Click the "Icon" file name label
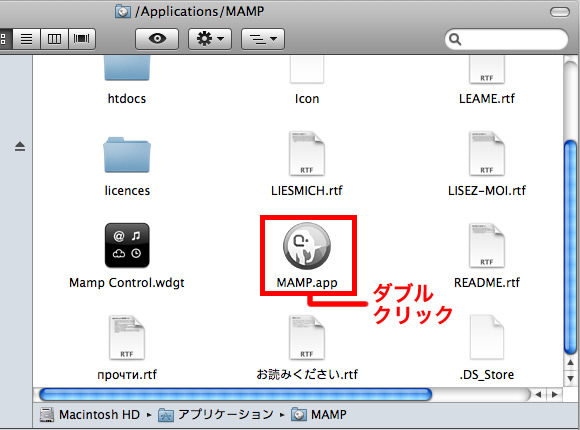This screenshot has height=430, width=580. (x=307, y=98)
